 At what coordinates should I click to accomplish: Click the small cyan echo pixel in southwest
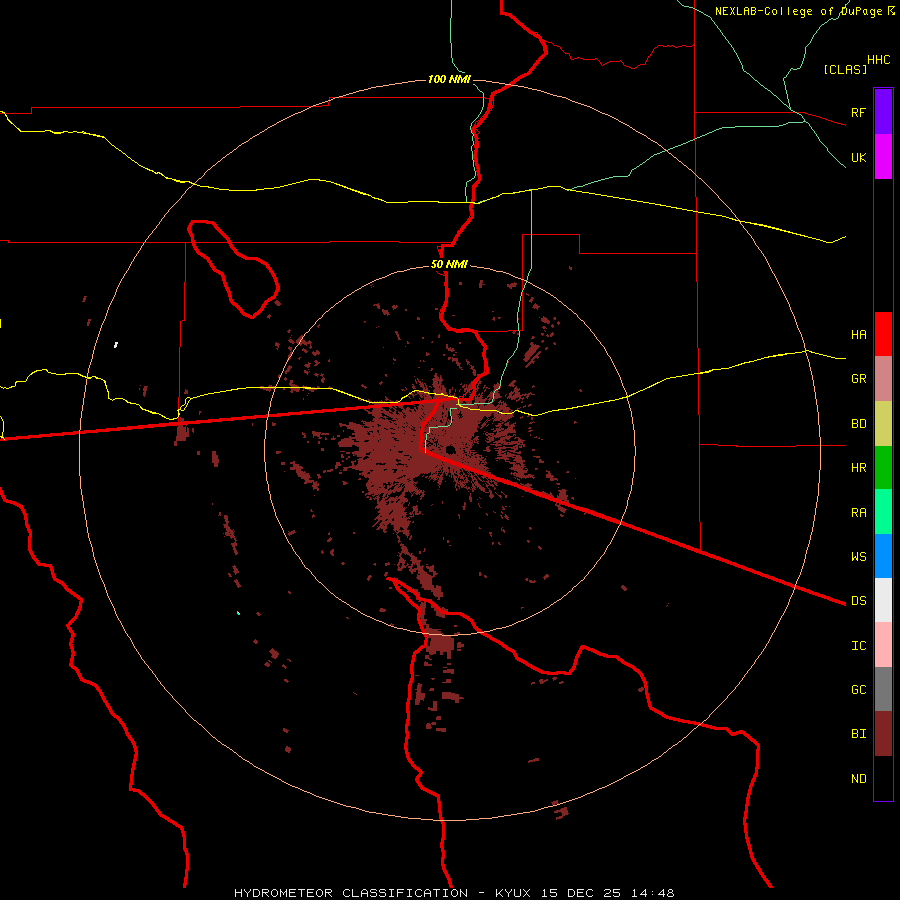[x=238, y=613]
